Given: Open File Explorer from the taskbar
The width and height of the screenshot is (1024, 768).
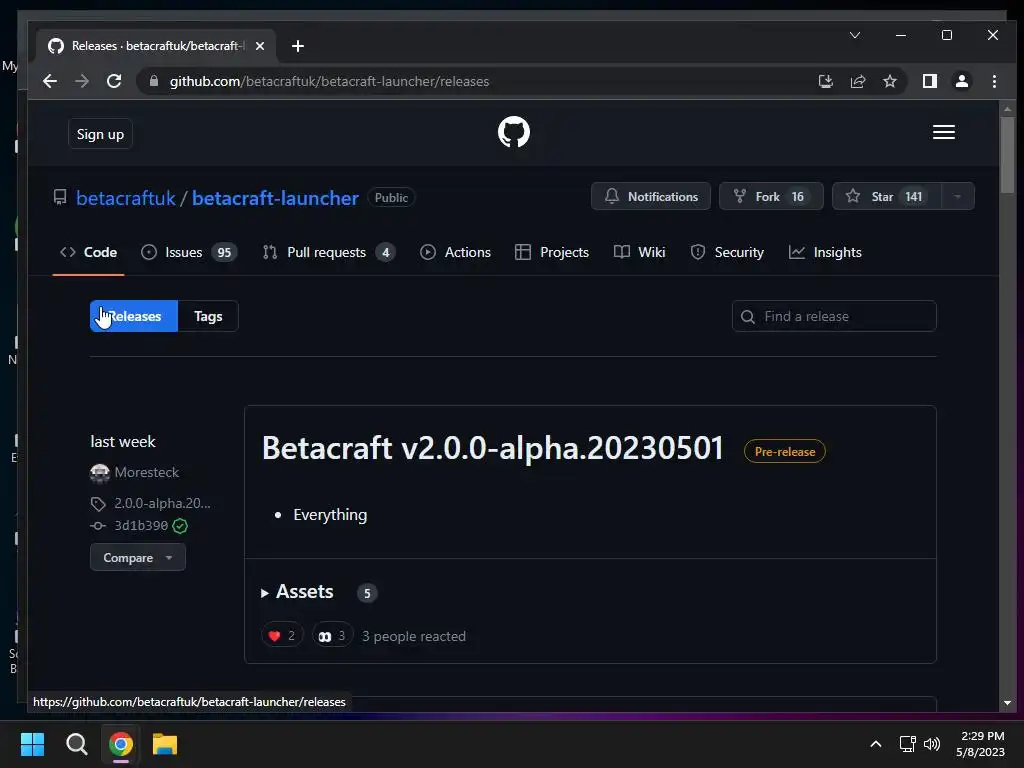Looking at the screenshot, I should click(x=165, y=744).
